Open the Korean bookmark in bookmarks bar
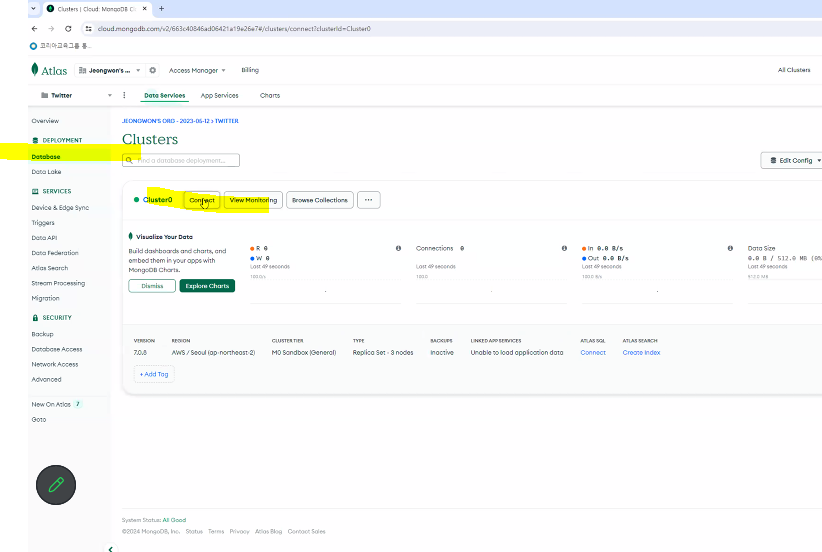This screenshot has width=822, height=552. point(60,46)
